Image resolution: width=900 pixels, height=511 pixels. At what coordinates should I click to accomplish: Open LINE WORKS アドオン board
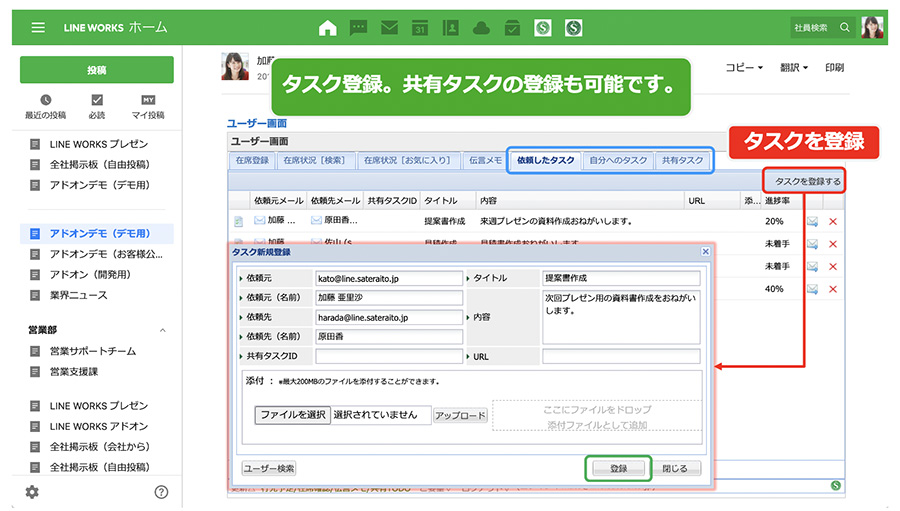coord(98,427)
